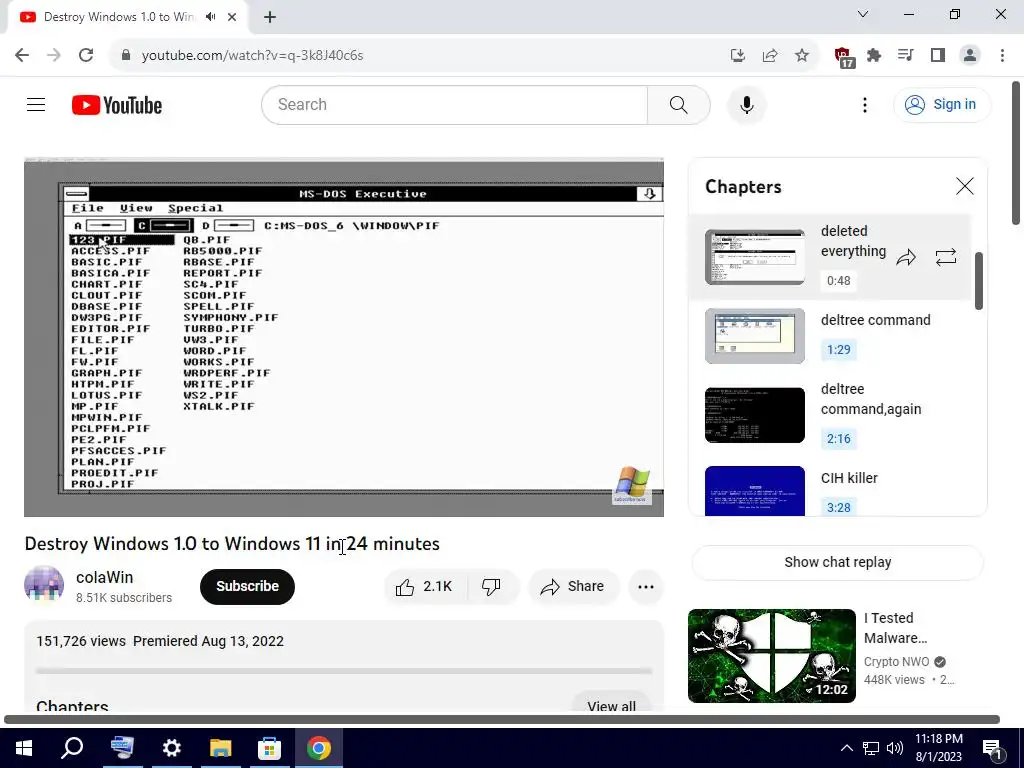
Task: Share this page icon in address bar
Action: click(770, 55)
